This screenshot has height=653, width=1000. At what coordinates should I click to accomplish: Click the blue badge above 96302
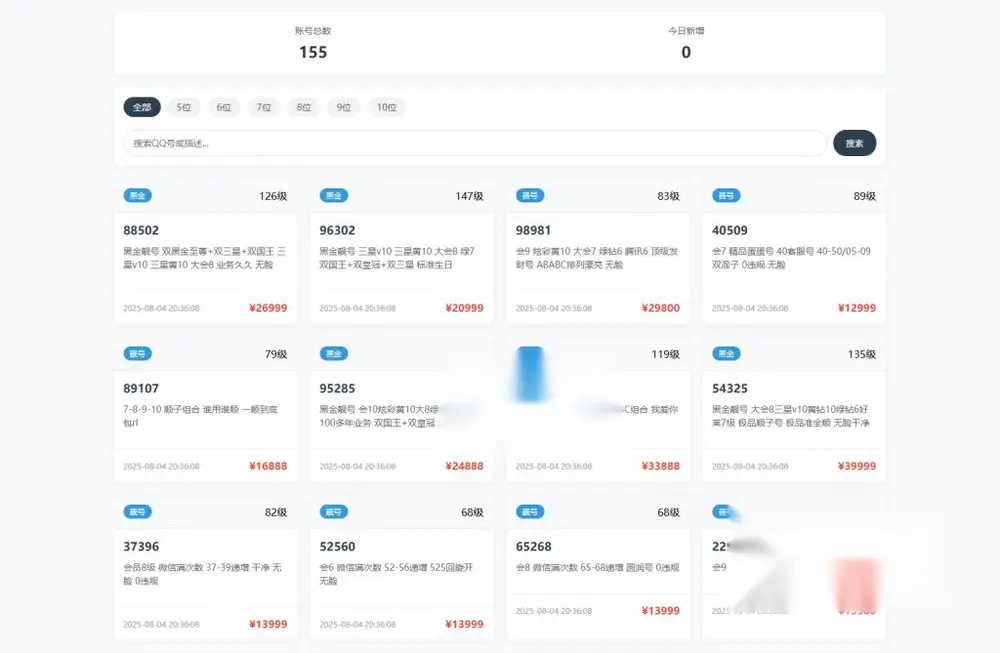pyautogui.click(x=334, y=196)
